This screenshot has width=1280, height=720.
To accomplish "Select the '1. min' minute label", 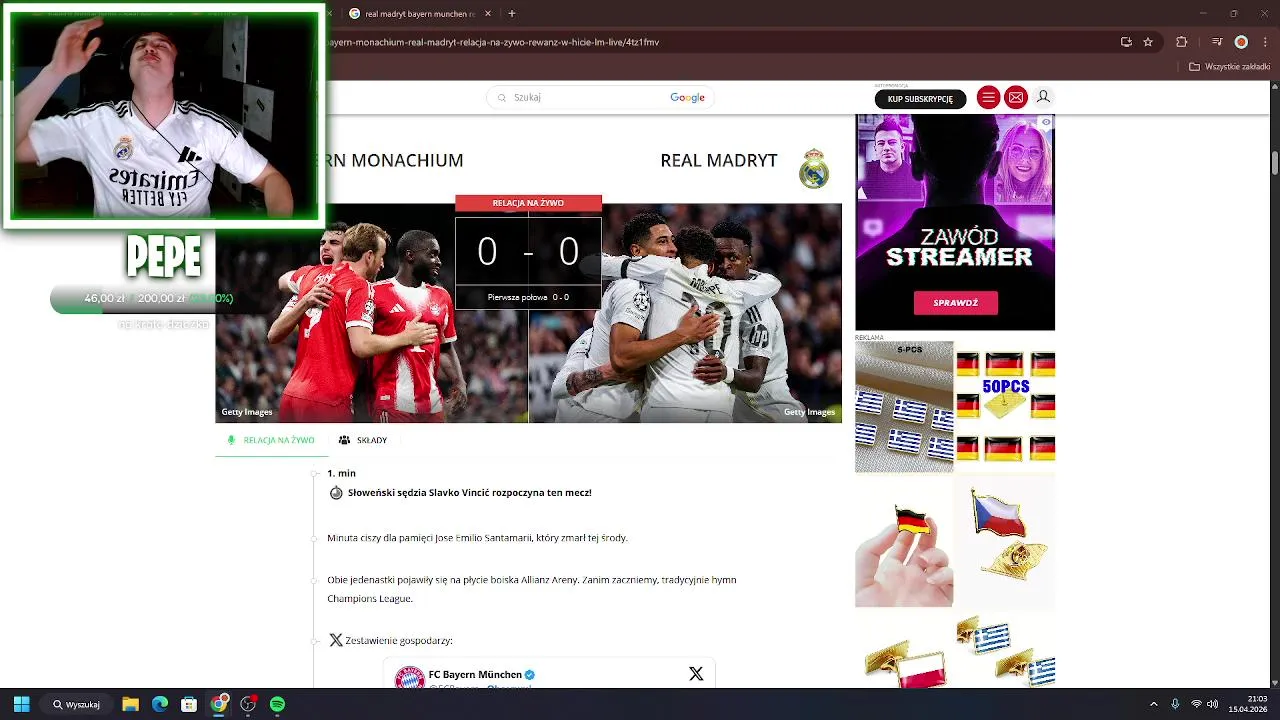I will tap(341, 473).
